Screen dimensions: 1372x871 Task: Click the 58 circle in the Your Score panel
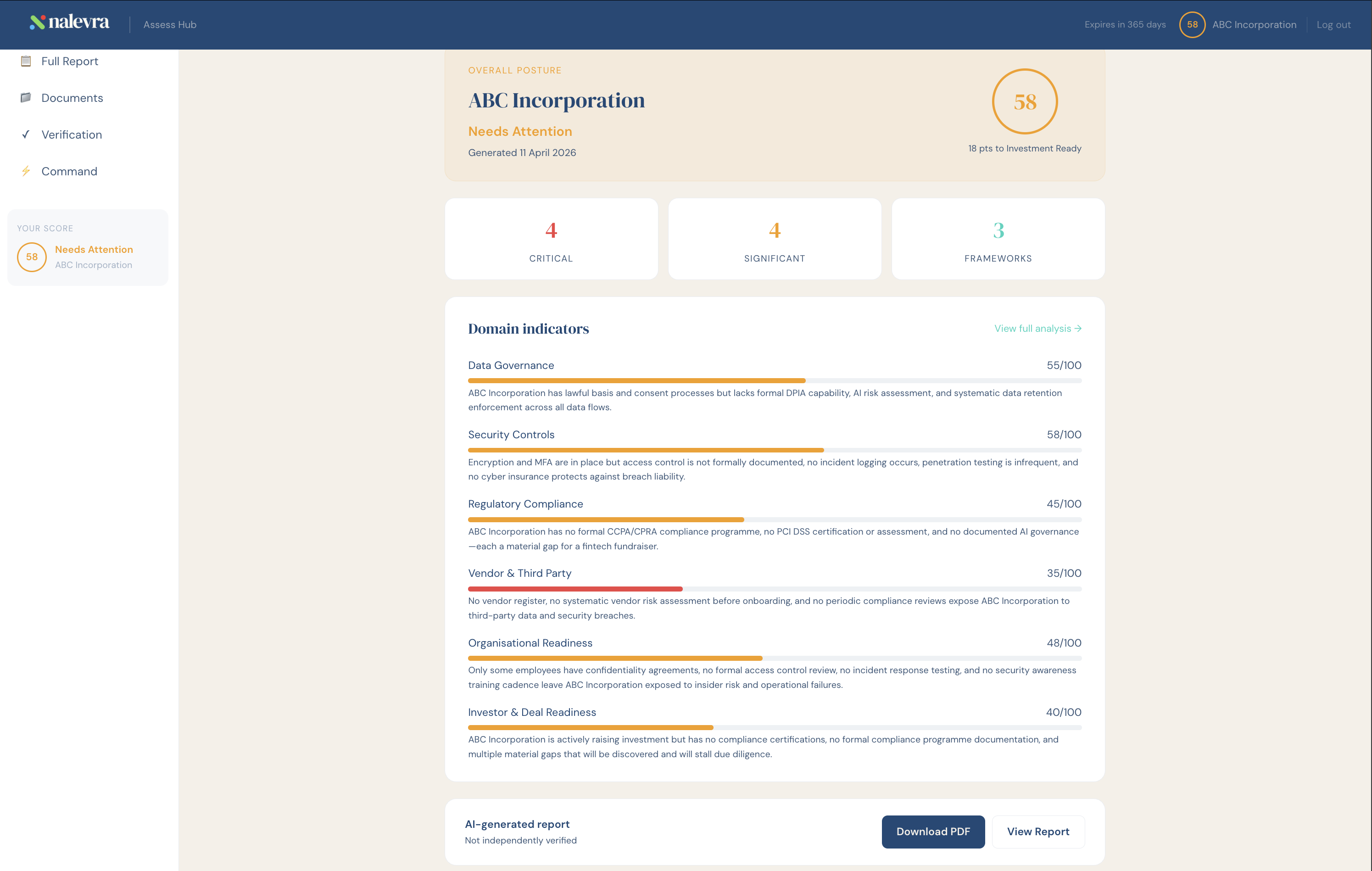(32, 257)
